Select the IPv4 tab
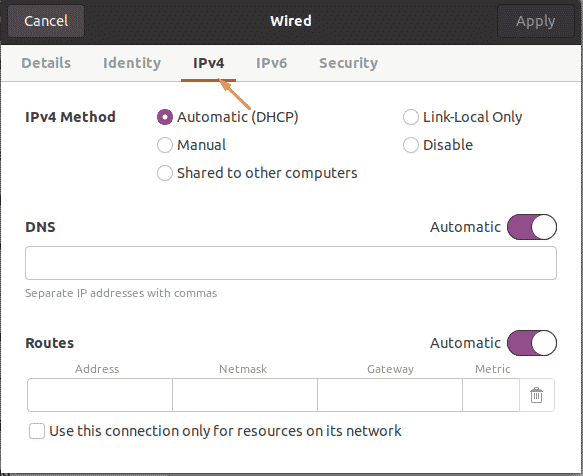This screenshot has width=583, height=476. pyautogui.click(x=209, y=63)
